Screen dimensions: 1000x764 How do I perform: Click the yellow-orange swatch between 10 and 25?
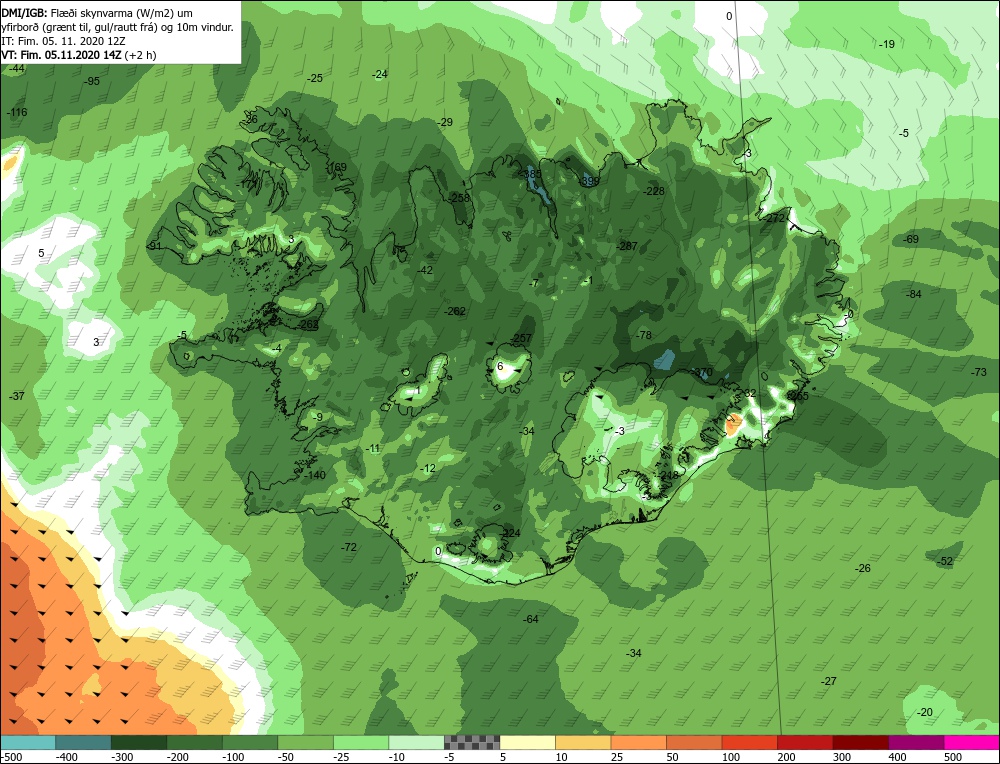tap(583, 742)
